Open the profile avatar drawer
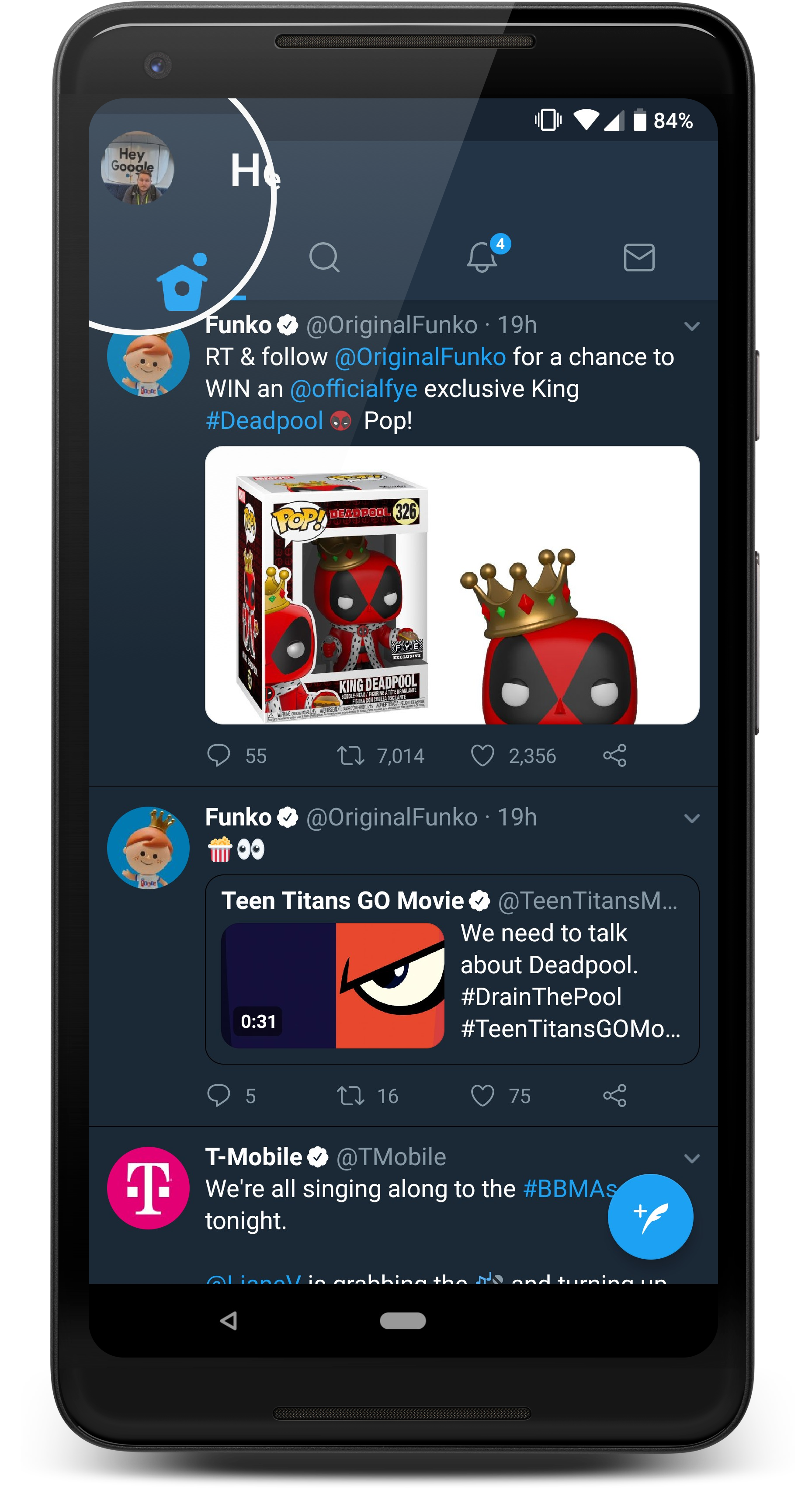 click(138, 168)
